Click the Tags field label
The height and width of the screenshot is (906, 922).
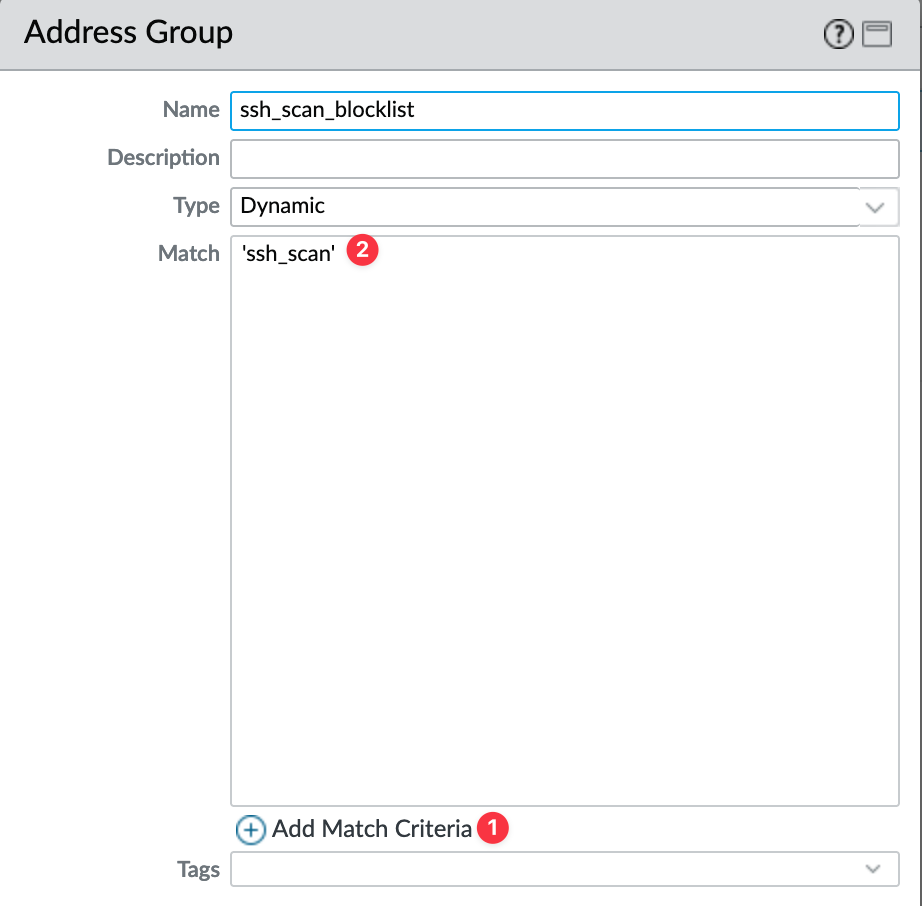tap(198, 870)
